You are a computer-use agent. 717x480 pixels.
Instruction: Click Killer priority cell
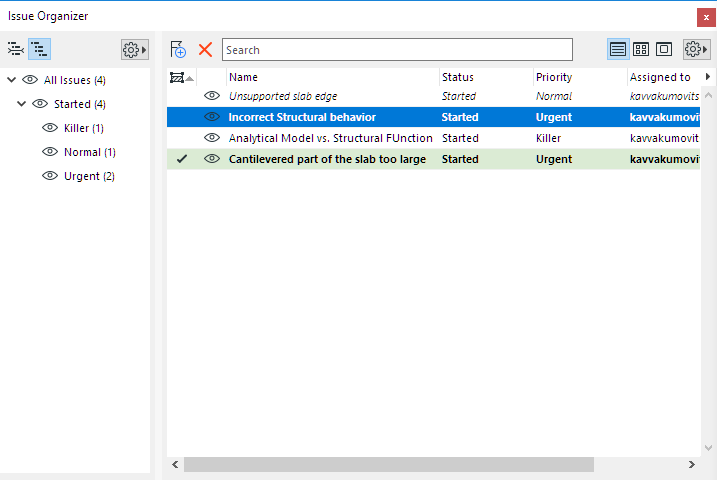(548, 139)
